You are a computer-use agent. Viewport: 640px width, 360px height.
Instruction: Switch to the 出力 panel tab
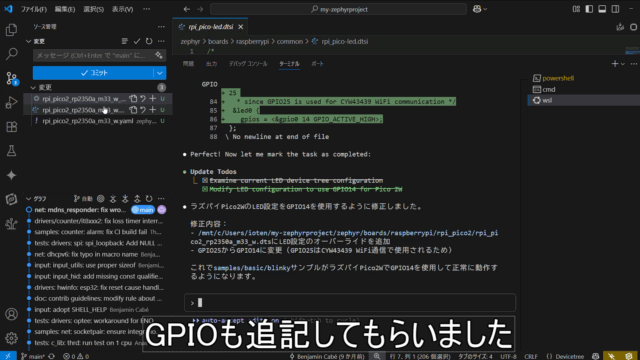tap(211, 64)
